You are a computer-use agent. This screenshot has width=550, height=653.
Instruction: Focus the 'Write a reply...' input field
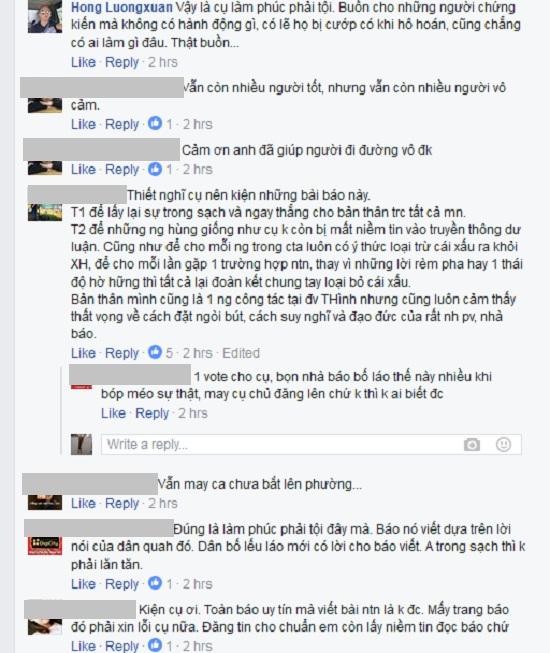click(311, 444)
